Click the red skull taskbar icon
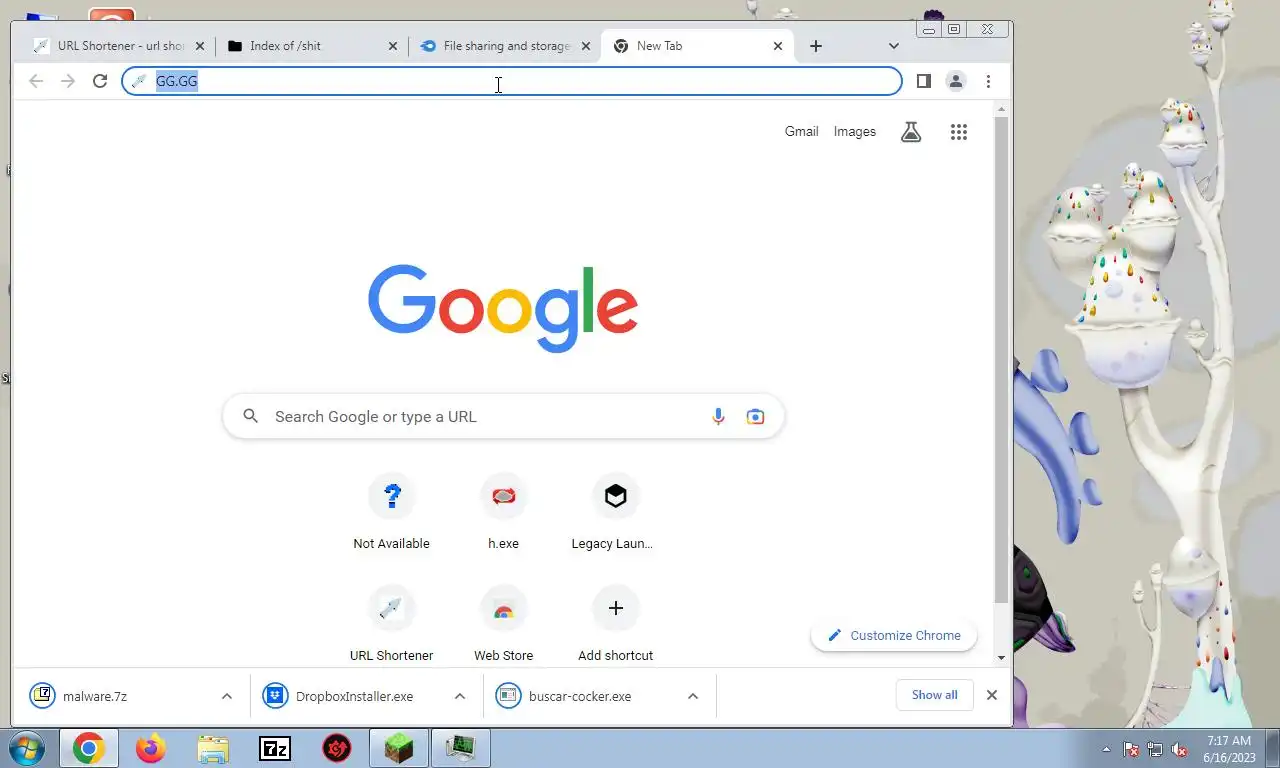The width and height of the screenshot is (1280, 768). pos(337,748)
